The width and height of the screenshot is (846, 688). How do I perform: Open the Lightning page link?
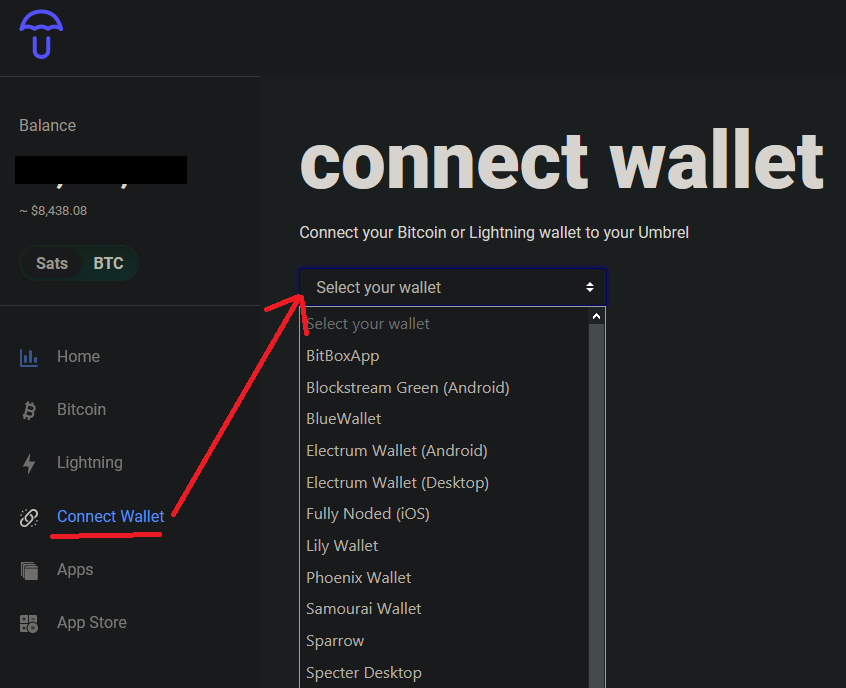coord(90,463)
